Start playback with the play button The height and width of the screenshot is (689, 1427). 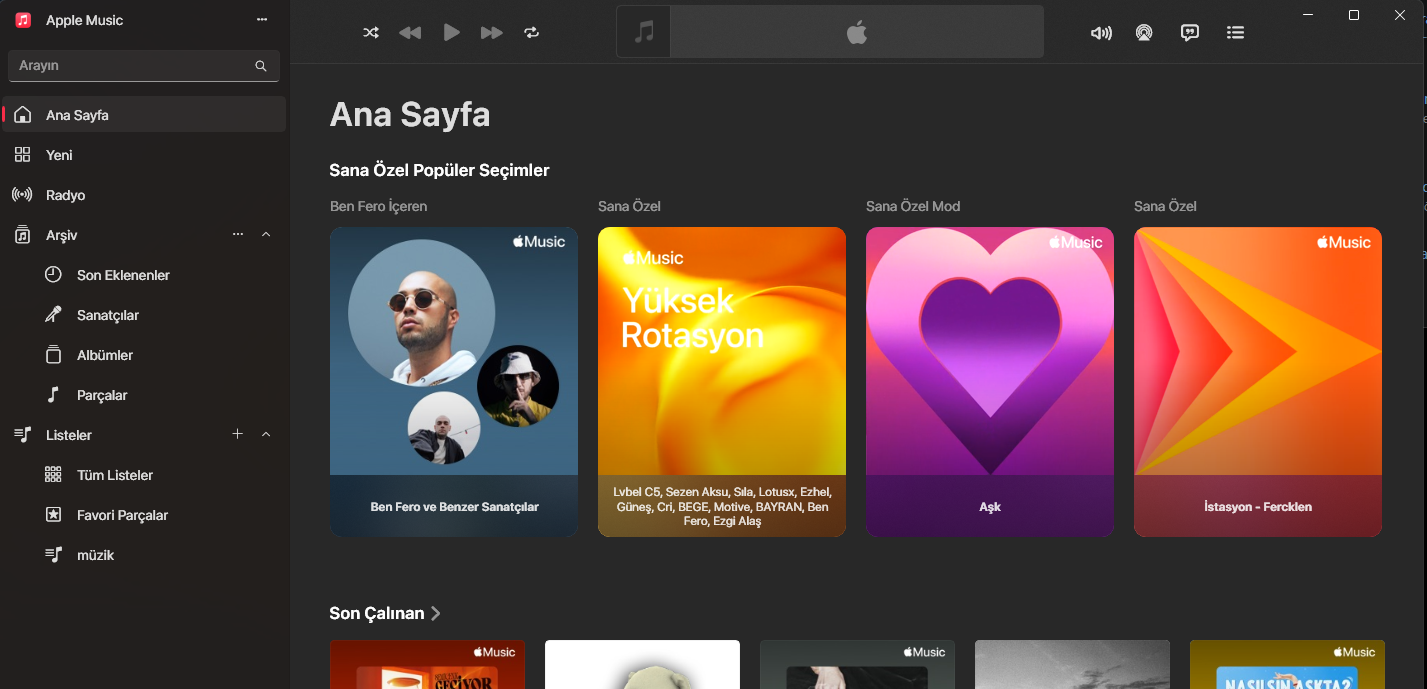point(452,32)
